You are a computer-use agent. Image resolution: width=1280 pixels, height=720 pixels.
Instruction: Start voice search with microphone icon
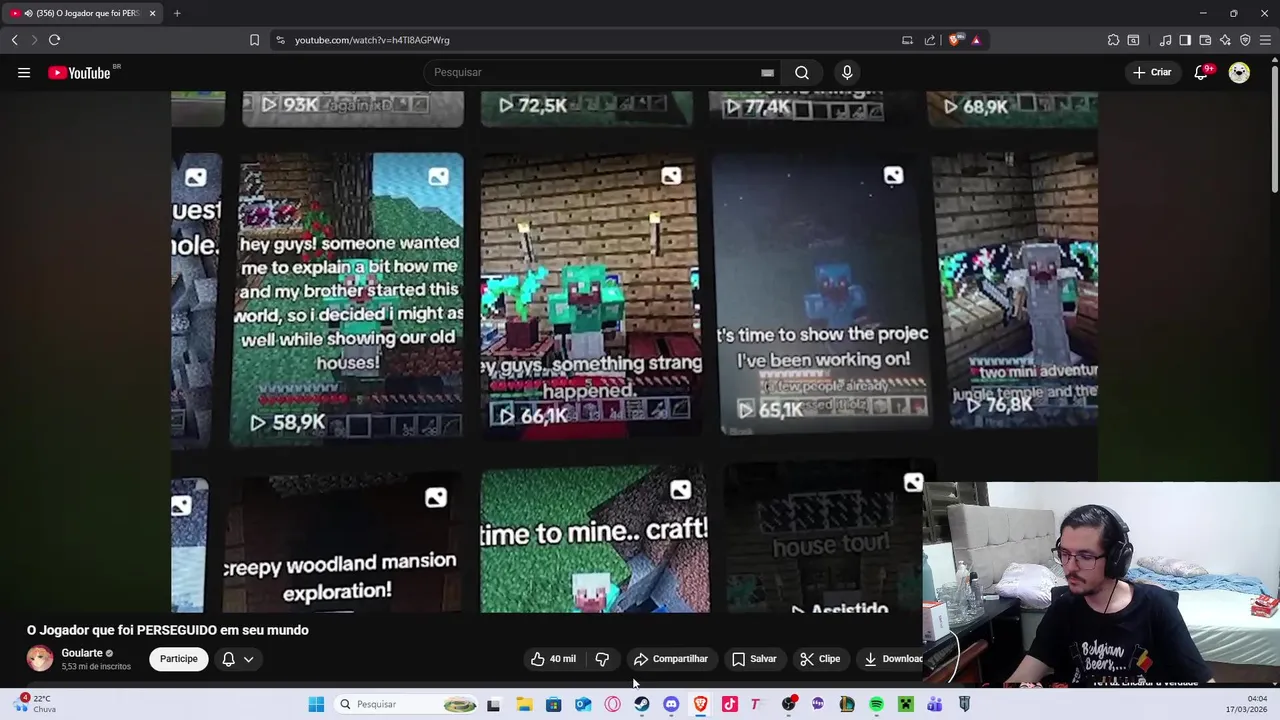pyautogui.click(x=847, y=72)
